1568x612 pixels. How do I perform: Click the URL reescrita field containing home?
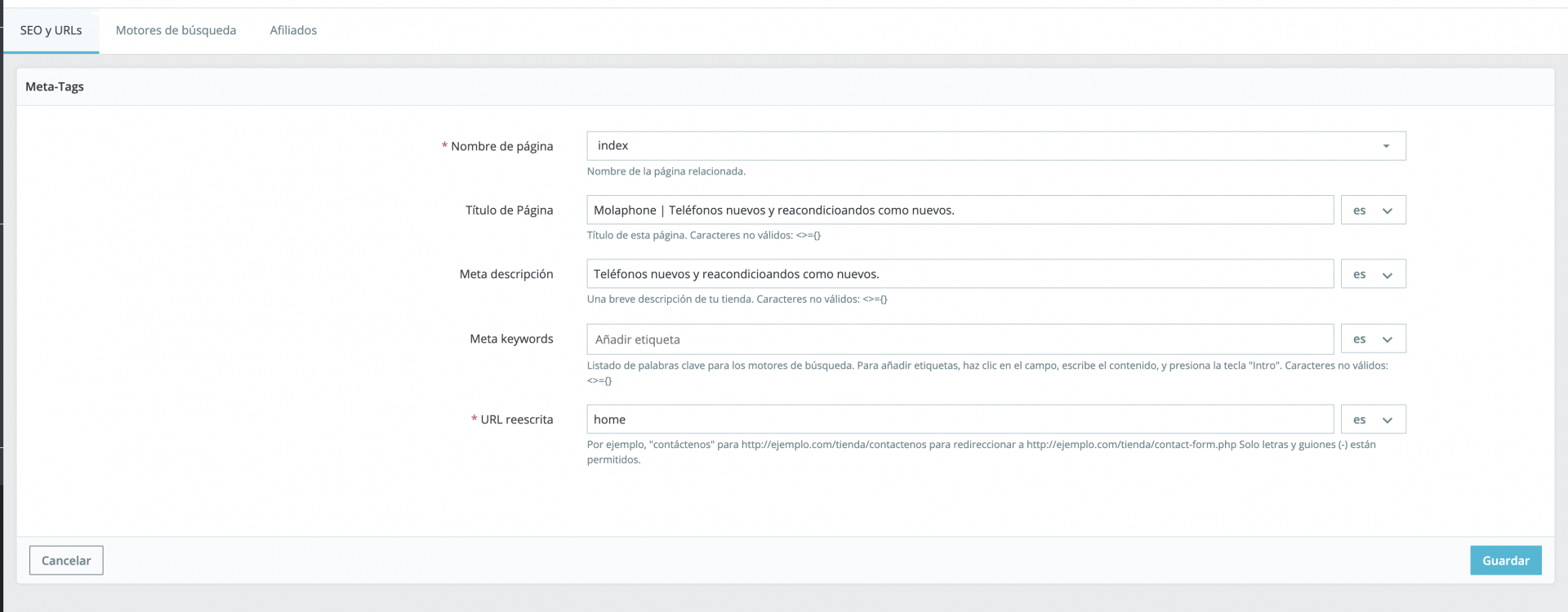click(x=960, y=419)
